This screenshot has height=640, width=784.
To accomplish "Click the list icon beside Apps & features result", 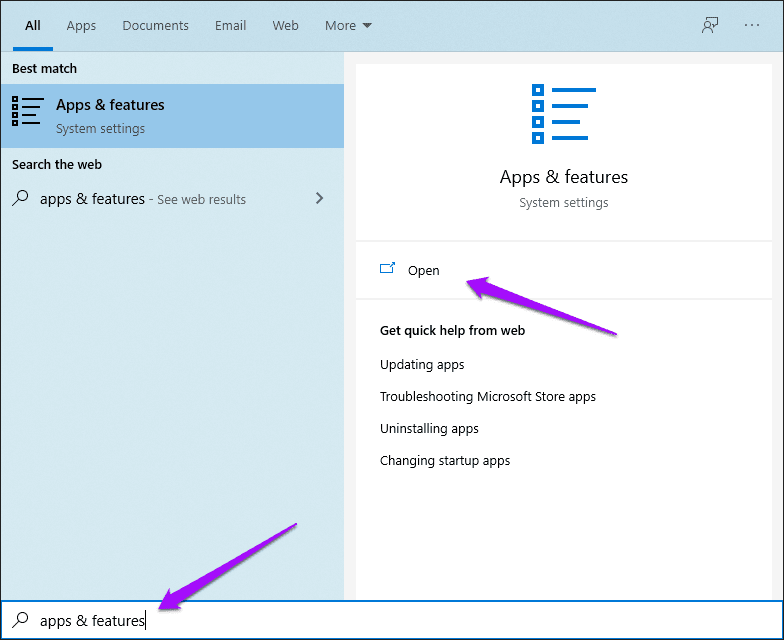I will coord(28,111).
